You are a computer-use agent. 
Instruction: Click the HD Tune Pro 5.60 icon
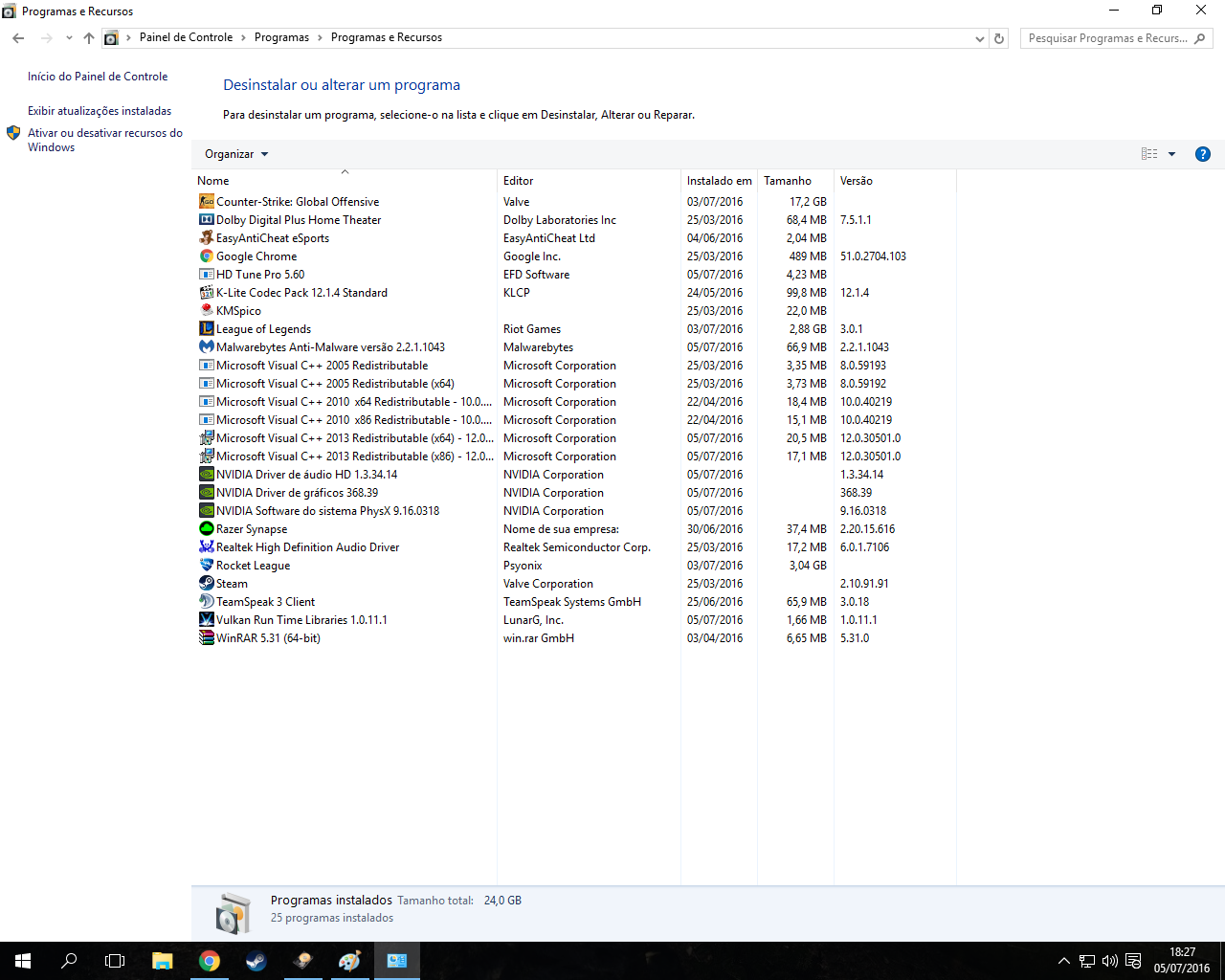click(206, 275)
